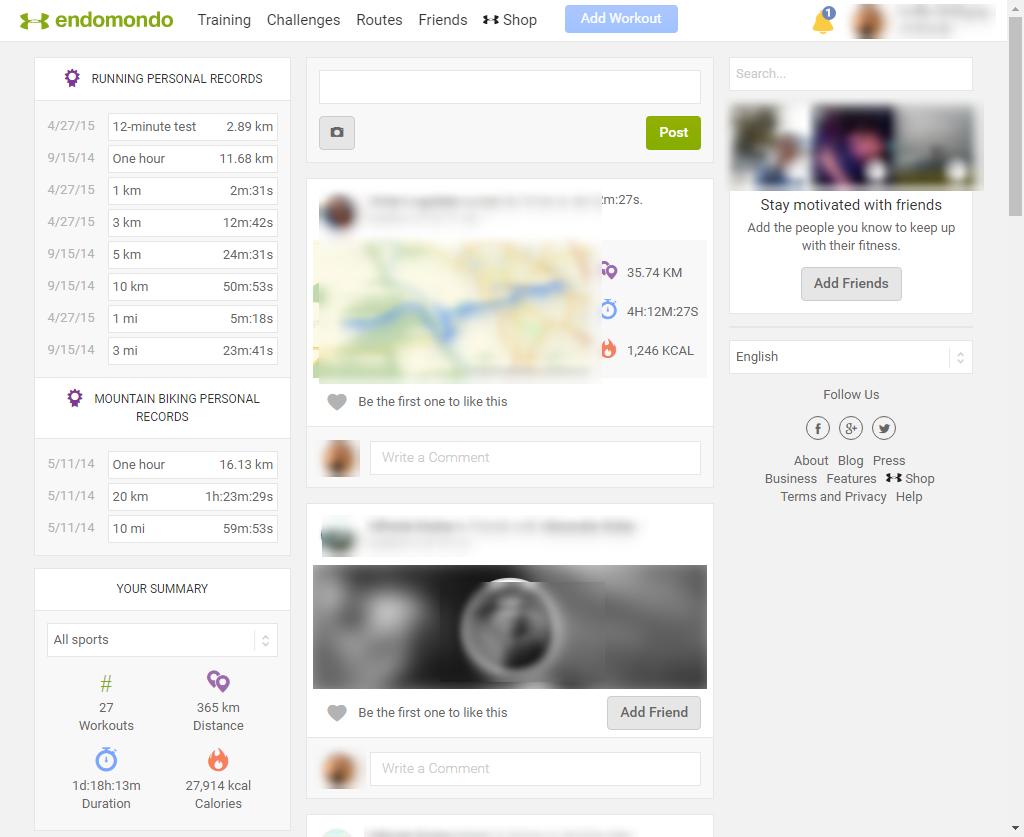
Task: Open the blurred workout map thumbnail
Action: (457, 309)
